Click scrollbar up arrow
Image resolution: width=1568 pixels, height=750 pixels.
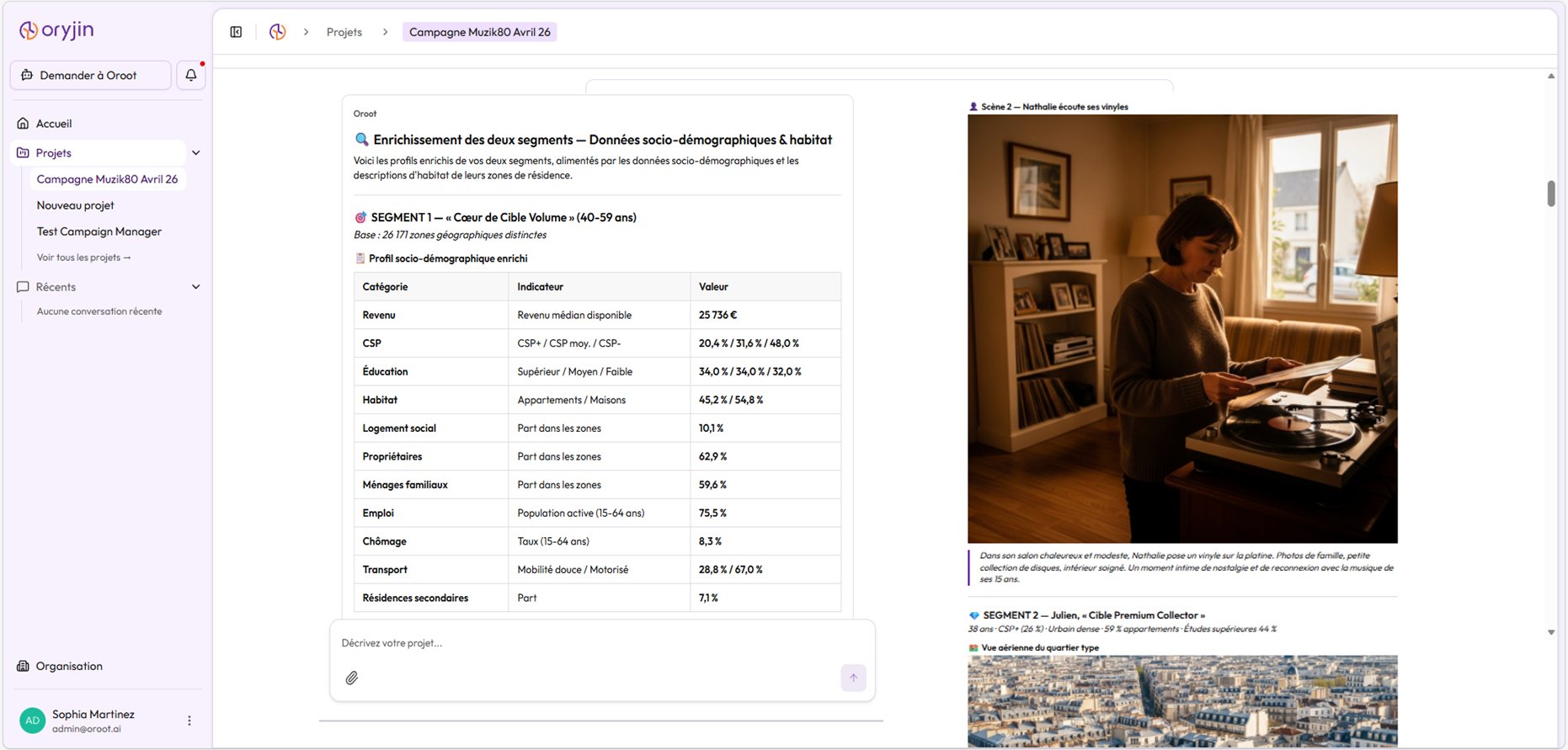(1551, 77)
